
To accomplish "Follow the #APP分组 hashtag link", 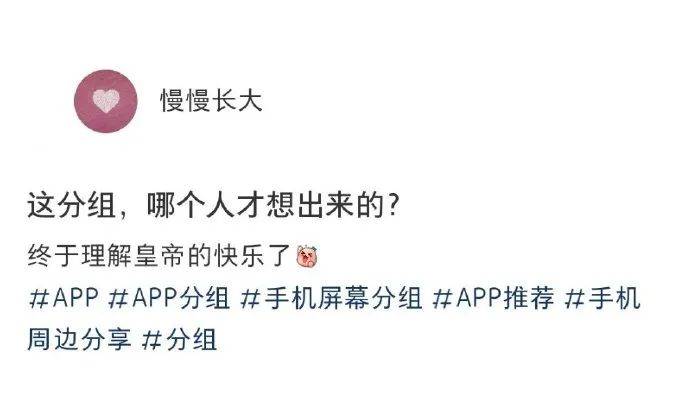I will 169,298.
